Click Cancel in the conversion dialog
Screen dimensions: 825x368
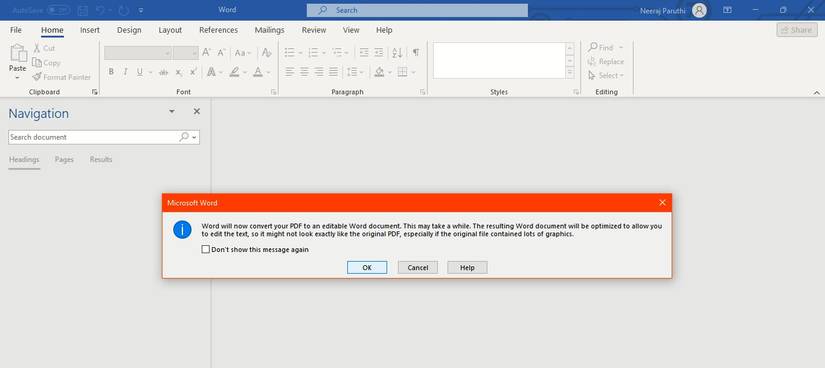tap(418, 267)
